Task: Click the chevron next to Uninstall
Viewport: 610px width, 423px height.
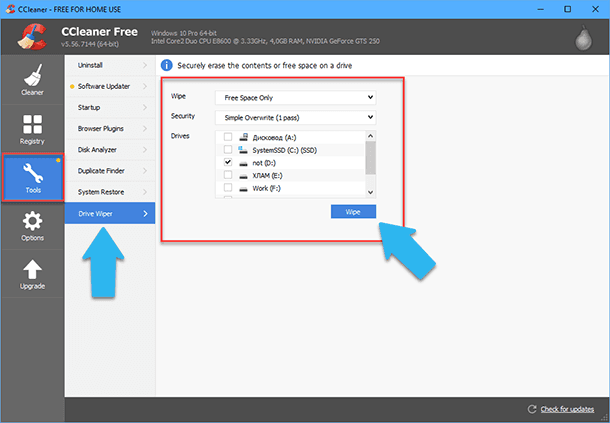Action: (145, 65)
